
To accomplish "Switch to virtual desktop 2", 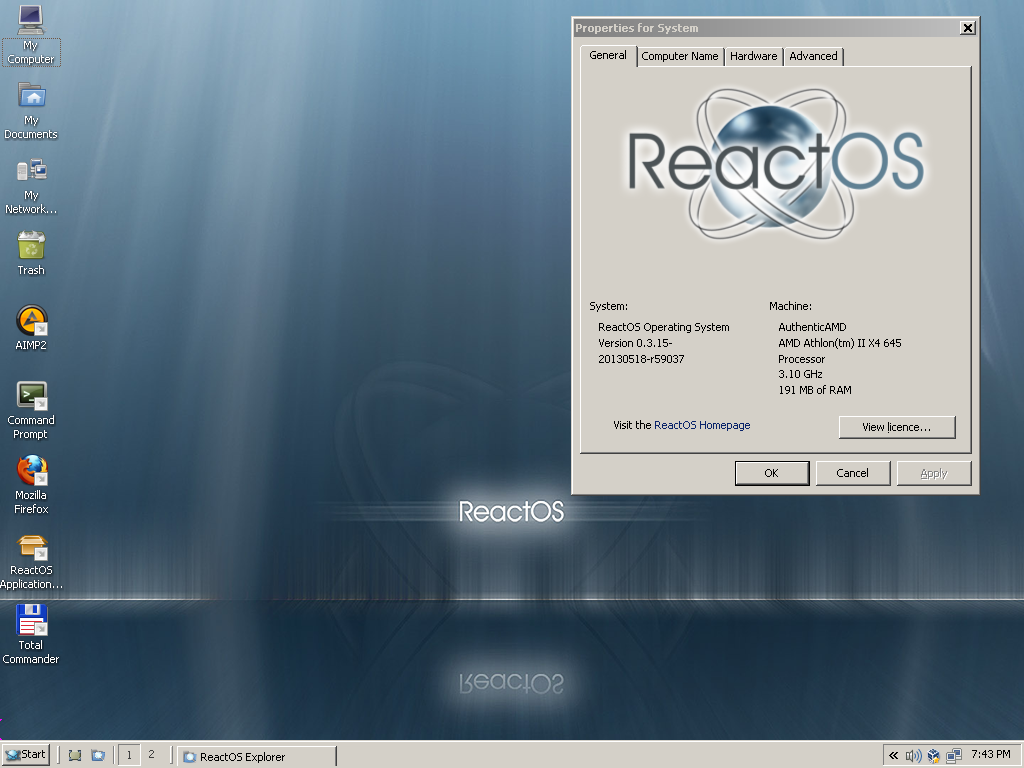I will 152,755.
